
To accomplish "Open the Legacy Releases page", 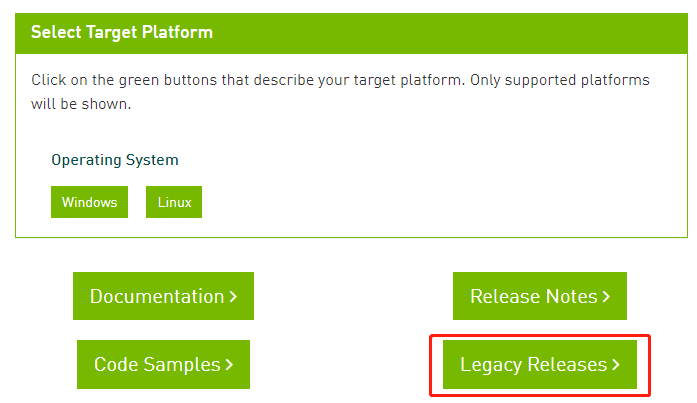I will click(540, 365).
